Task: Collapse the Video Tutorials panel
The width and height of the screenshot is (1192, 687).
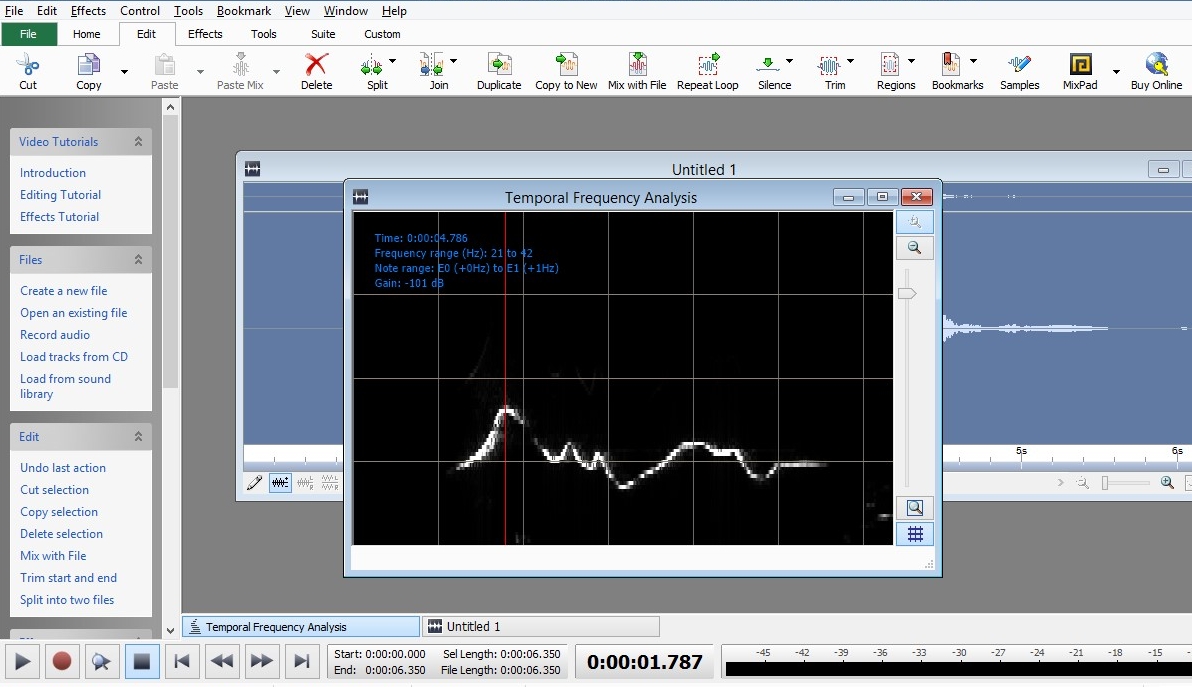Action: tap(138, 141)
